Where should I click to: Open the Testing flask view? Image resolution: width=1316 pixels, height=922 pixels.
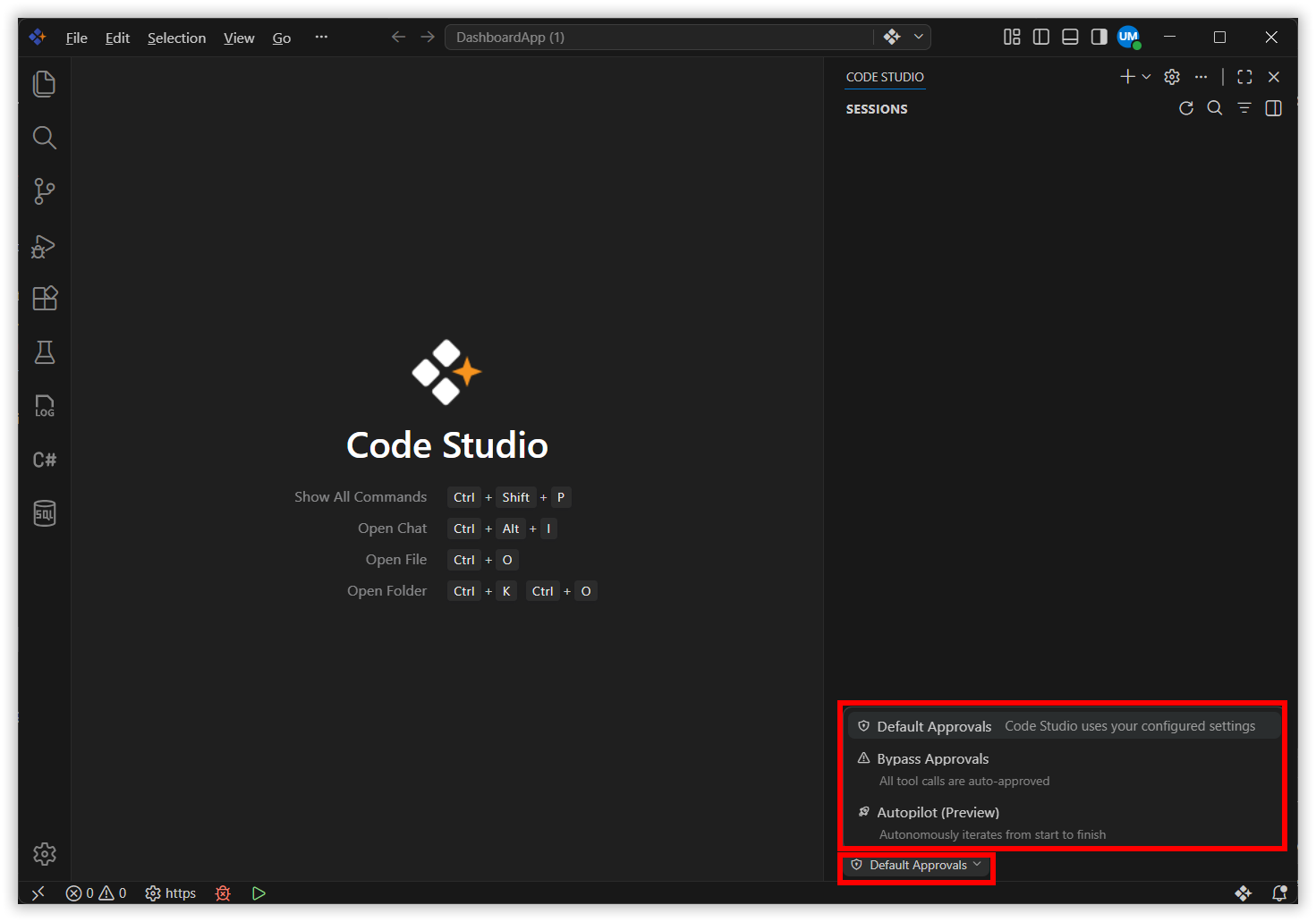tap(45, 352)
